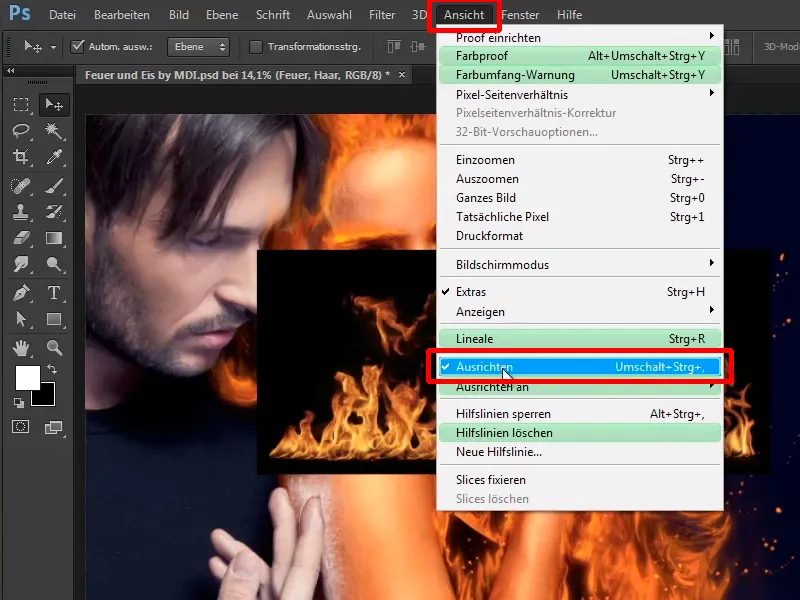Screen dimensions: 800x600
Task: Select the Healing Brush tool
Action: pyautogui.click(x=21, y=186)
